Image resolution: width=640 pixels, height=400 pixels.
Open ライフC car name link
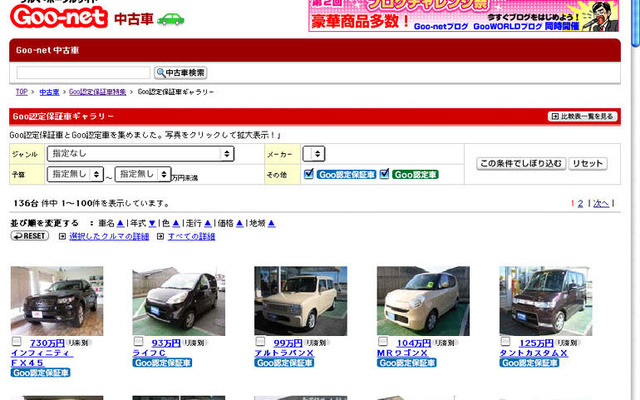[149, 353]
